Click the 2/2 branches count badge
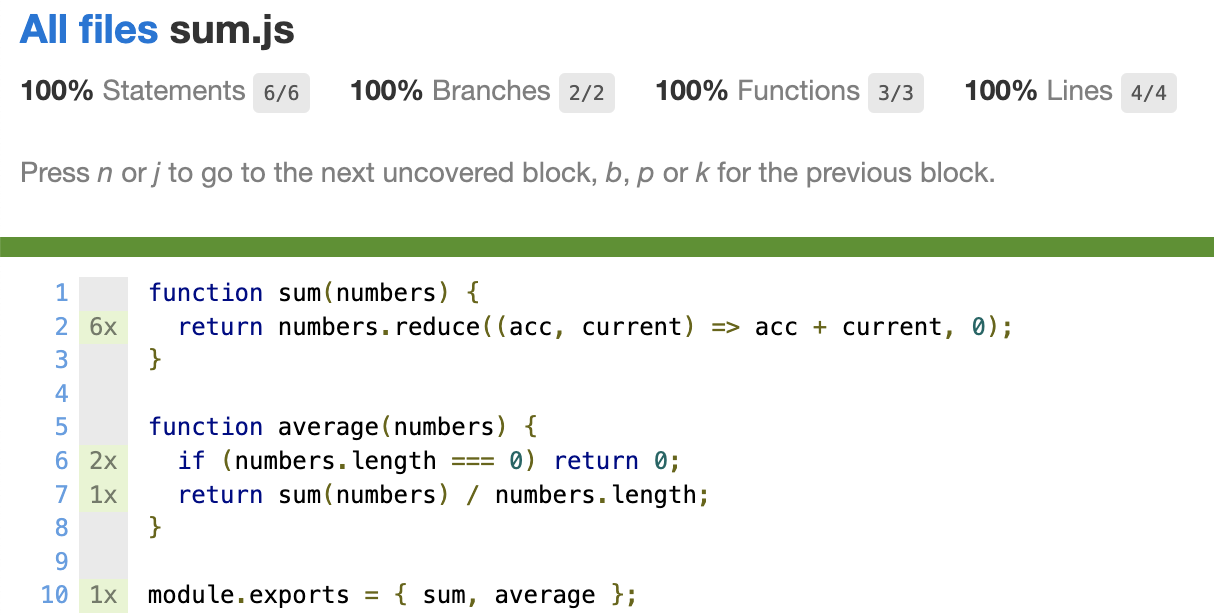Viewport: 1214px width, 616px height. [x=586, y=93]
